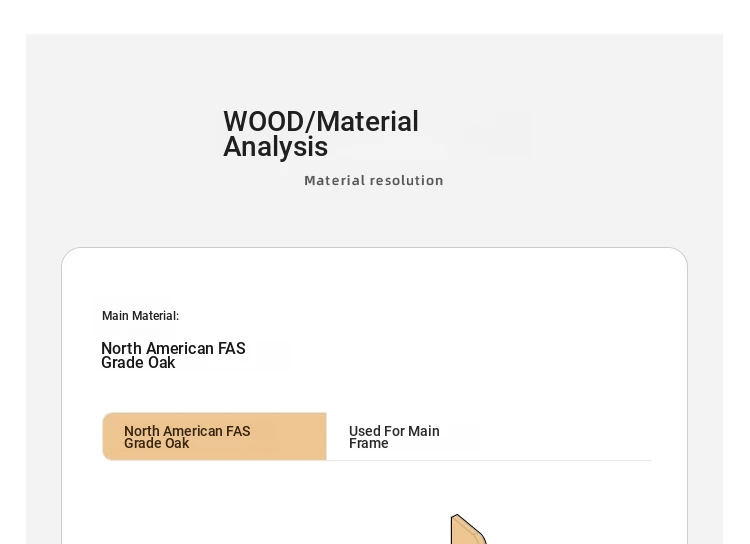Screen dimensions: 750x544
Task: Click the Material resolution subtitle
Action: 374,180
